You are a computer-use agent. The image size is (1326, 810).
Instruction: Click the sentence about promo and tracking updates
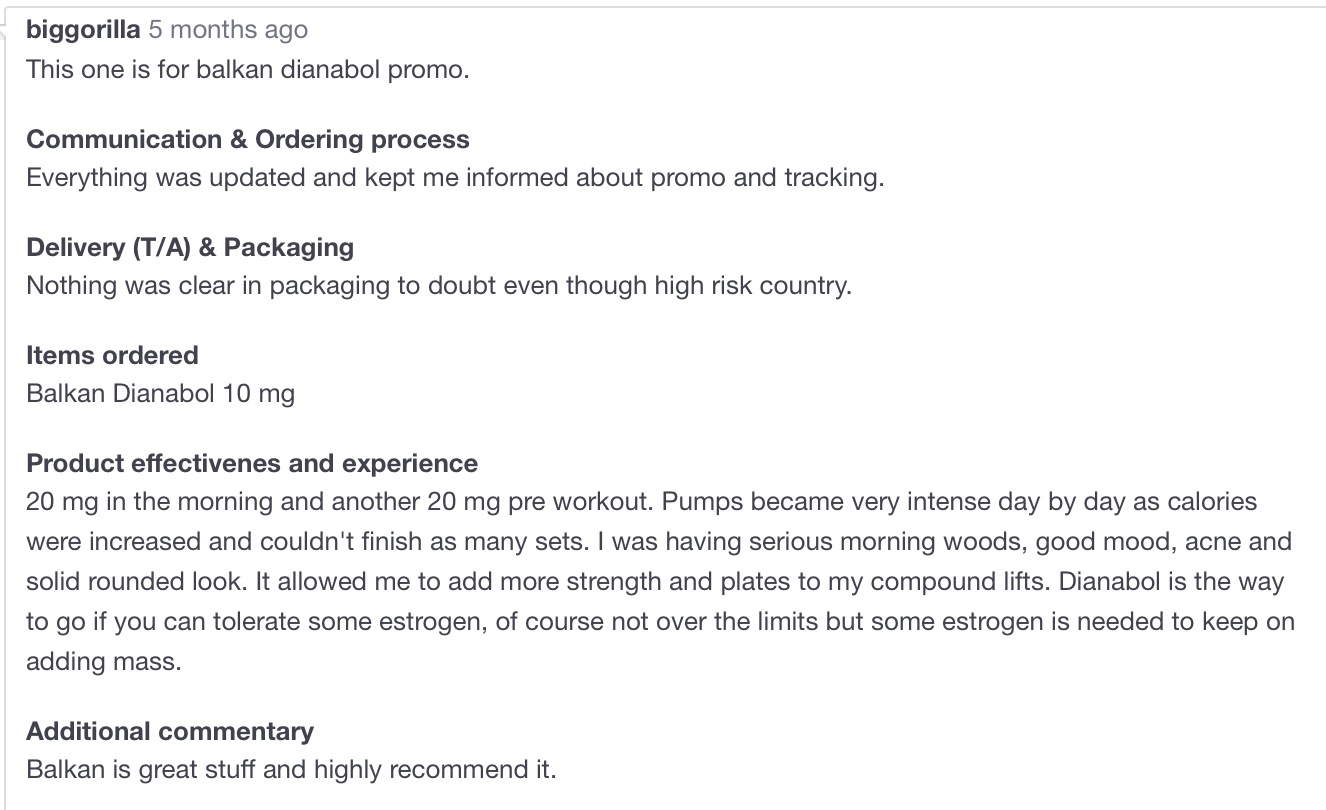(455, 178)
